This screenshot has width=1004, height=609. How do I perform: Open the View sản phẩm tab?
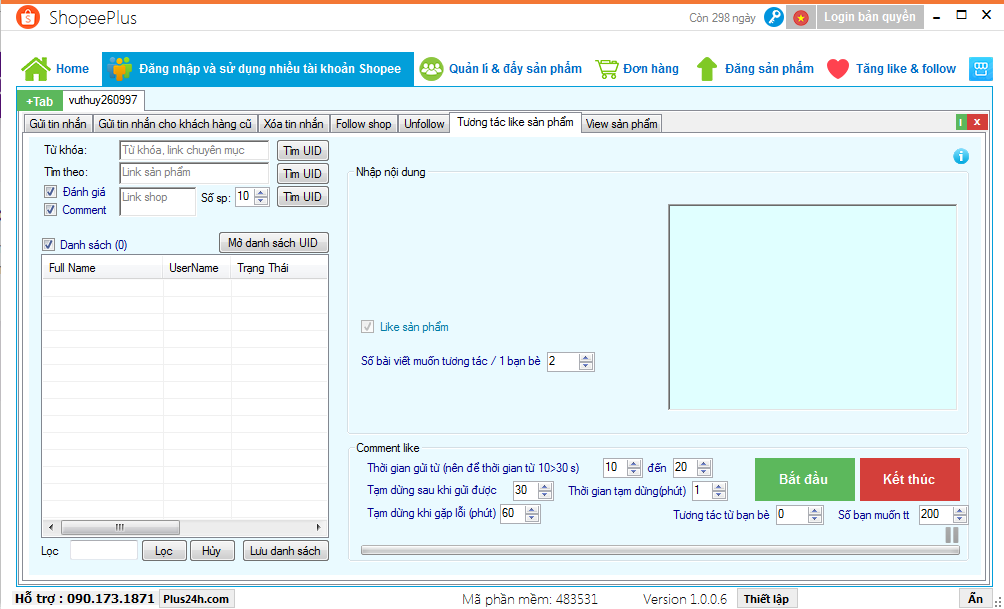pos(621,124)
